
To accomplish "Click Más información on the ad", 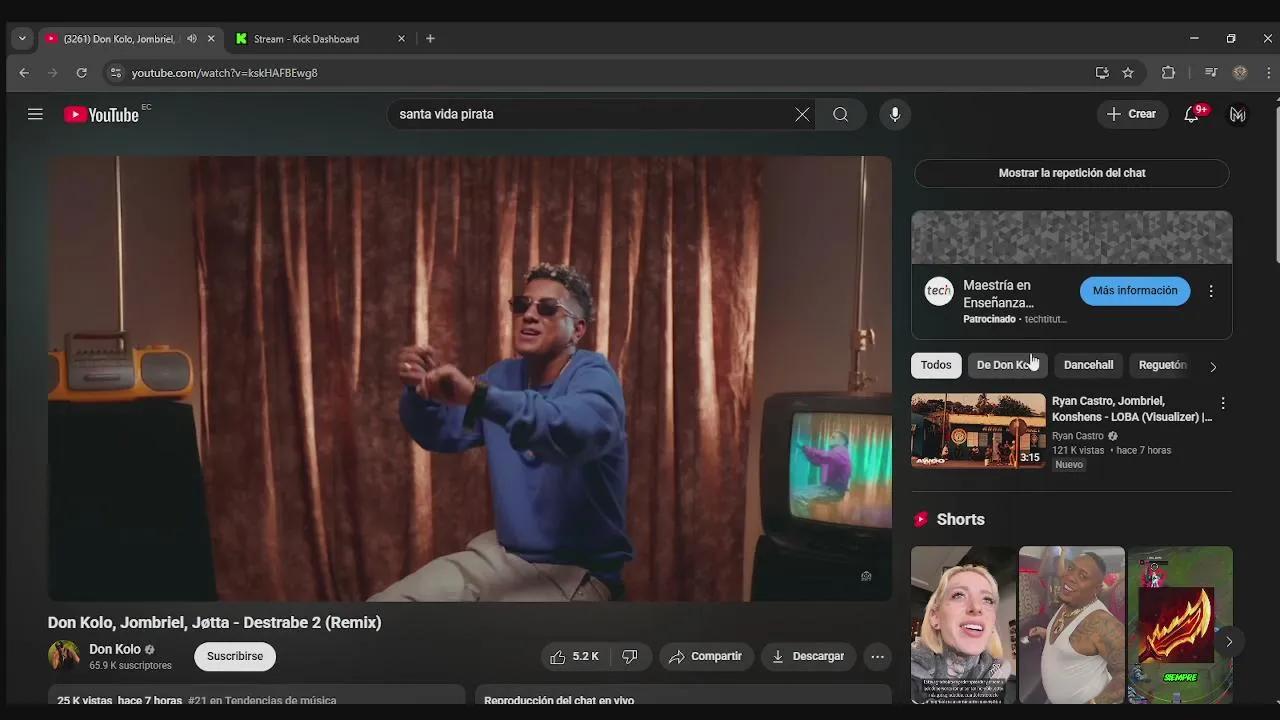I will coord(1135,291).
